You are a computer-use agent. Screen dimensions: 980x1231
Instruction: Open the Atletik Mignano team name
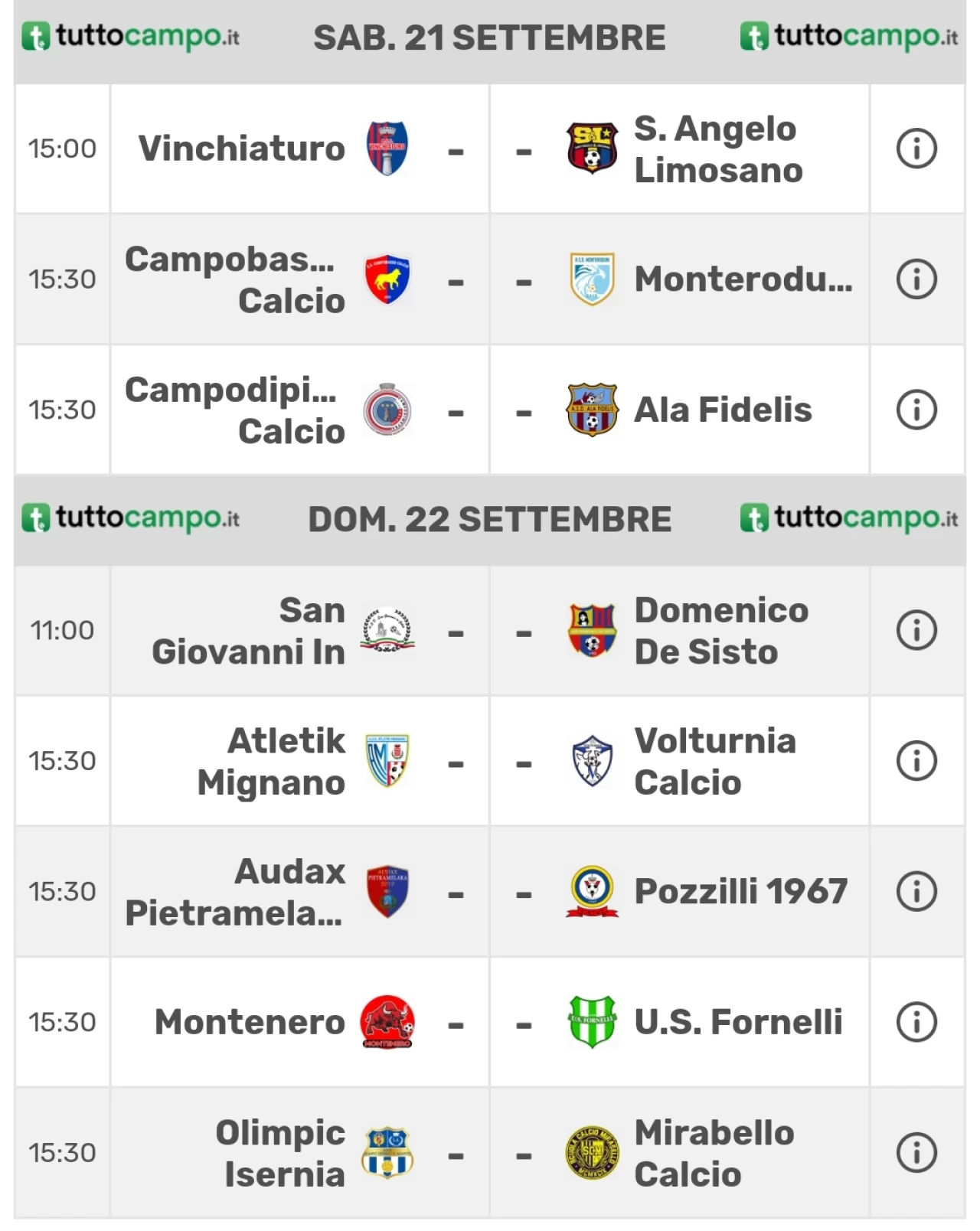point(271,761)
